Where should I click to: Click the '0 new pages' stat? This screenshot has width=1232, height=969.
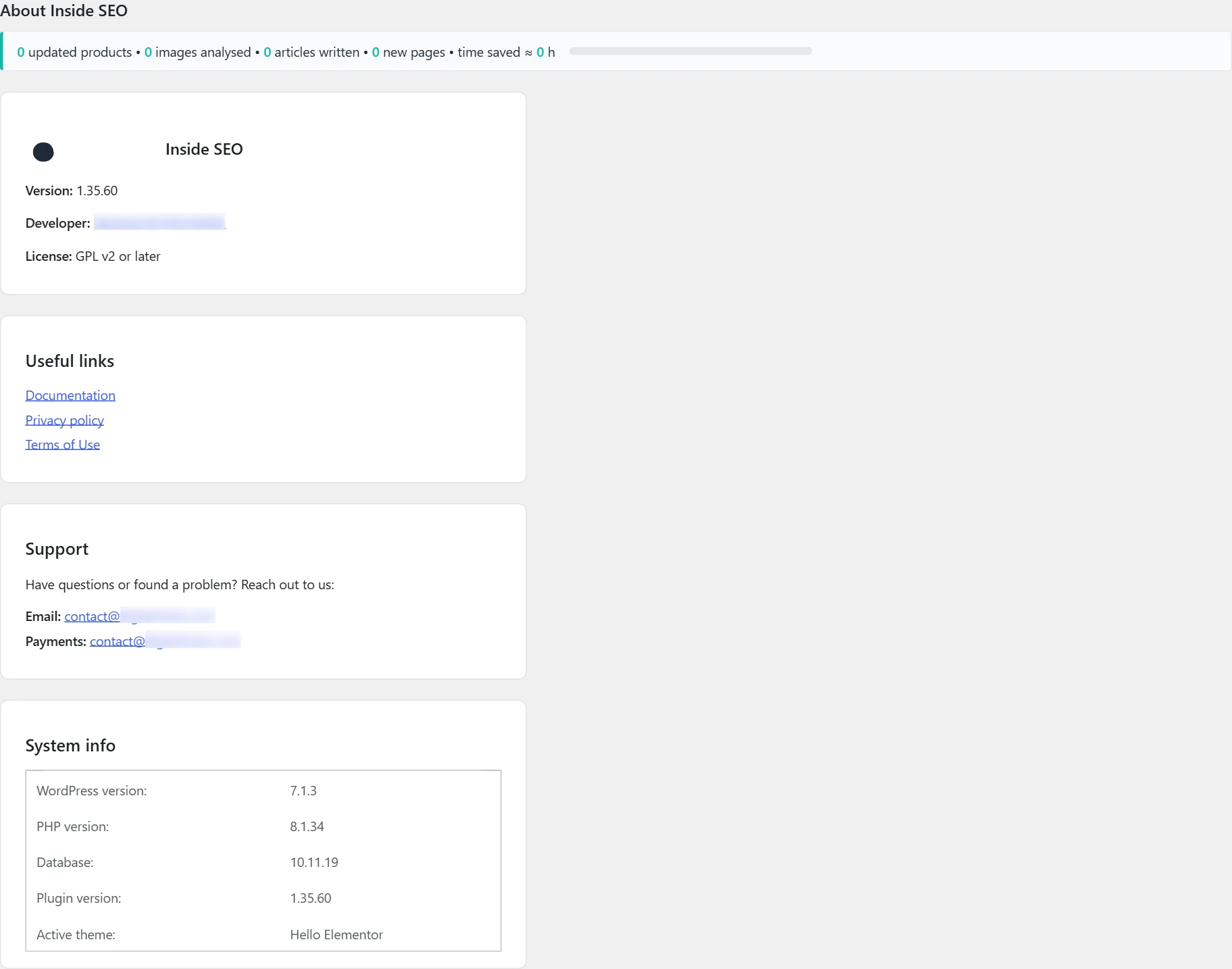pos(409,52)
